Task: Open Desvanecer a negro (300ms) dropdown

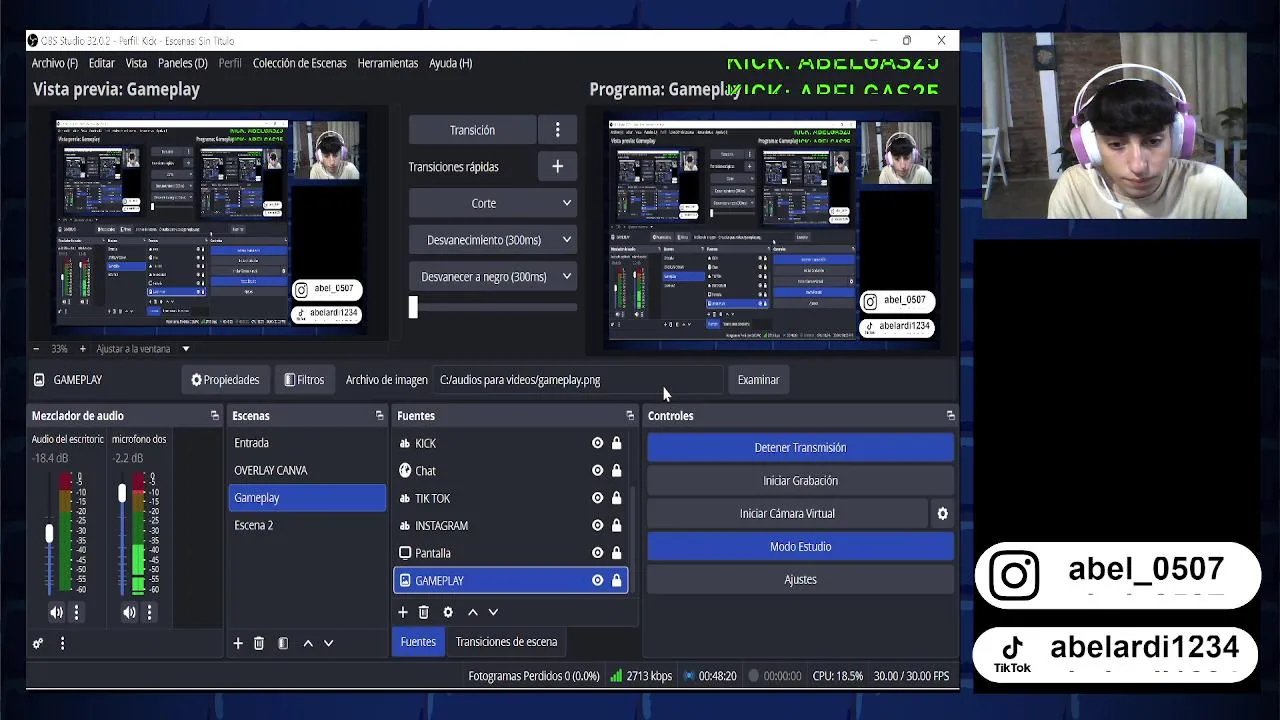Action: (493, 277)
